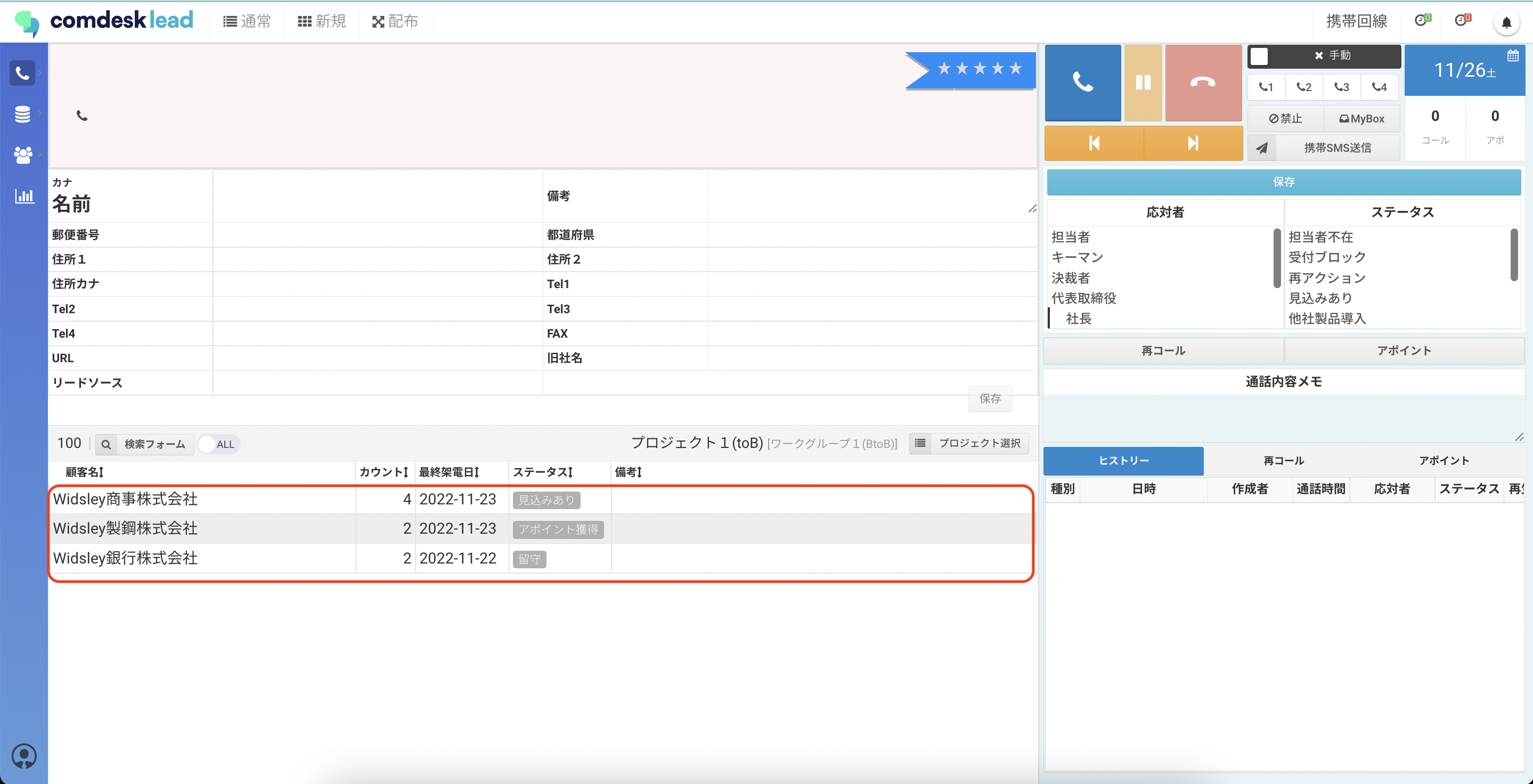
Task: Sort the list by the 最終架電日 column
Action: pos(449,472)
